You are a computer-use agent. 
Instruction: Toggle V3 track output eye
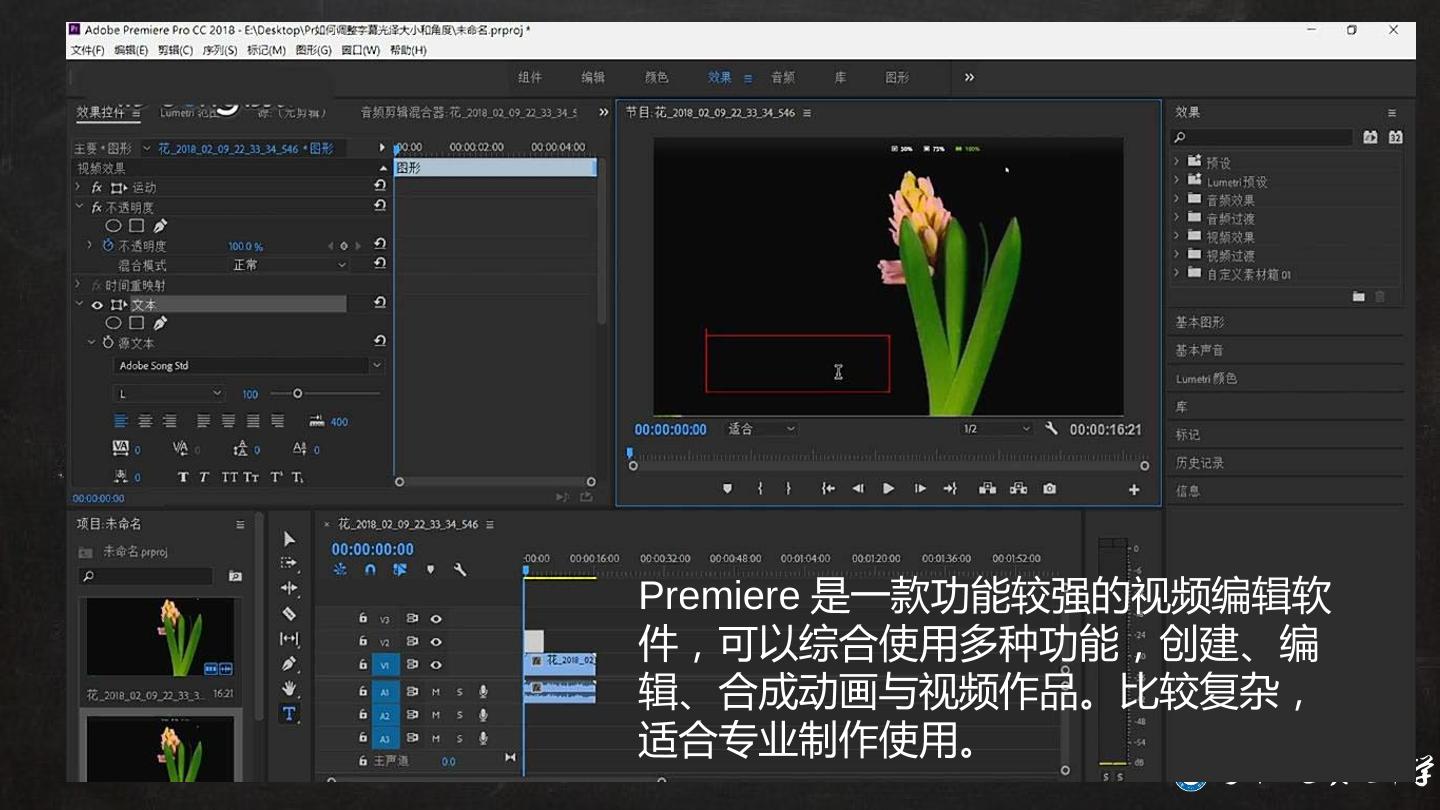436,619
